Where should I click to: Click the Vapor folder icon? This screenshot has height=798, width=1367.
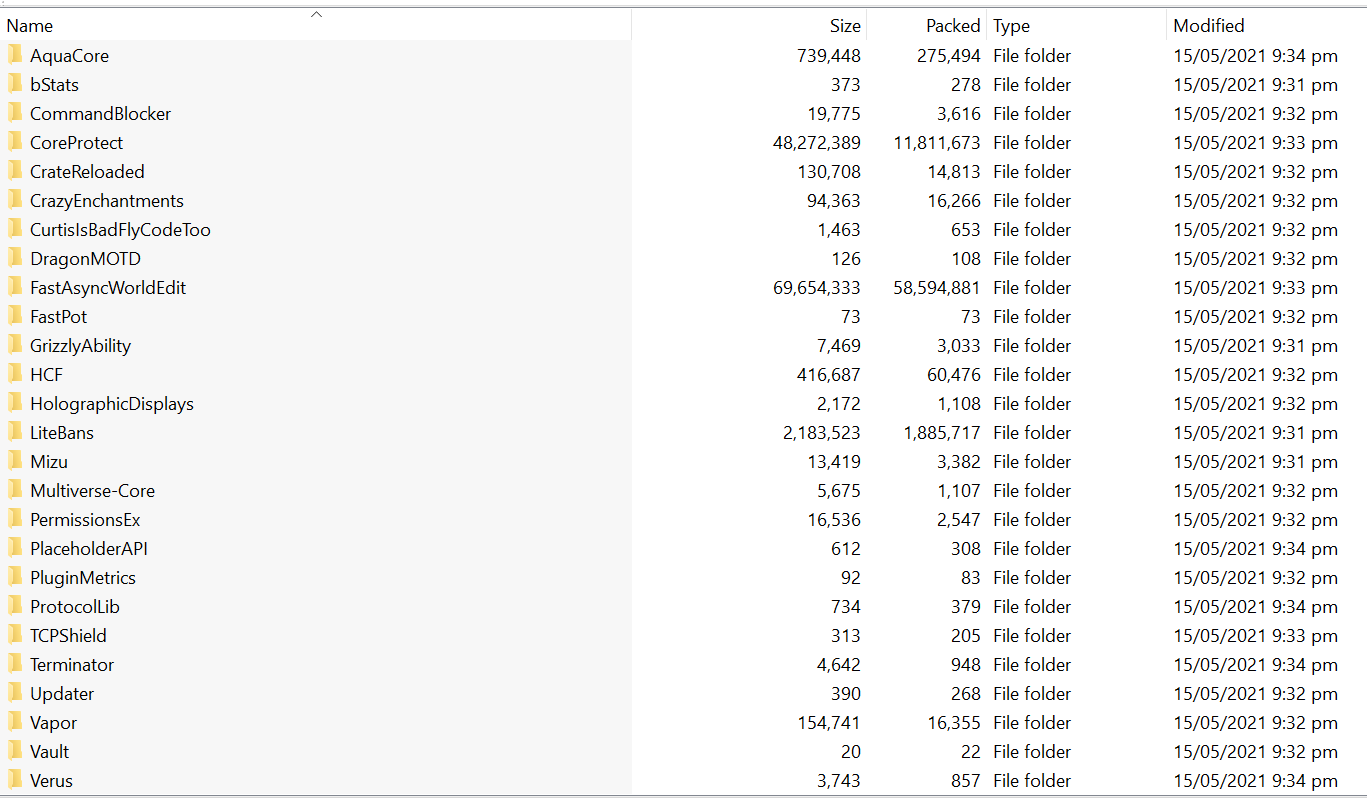[15, 722]
